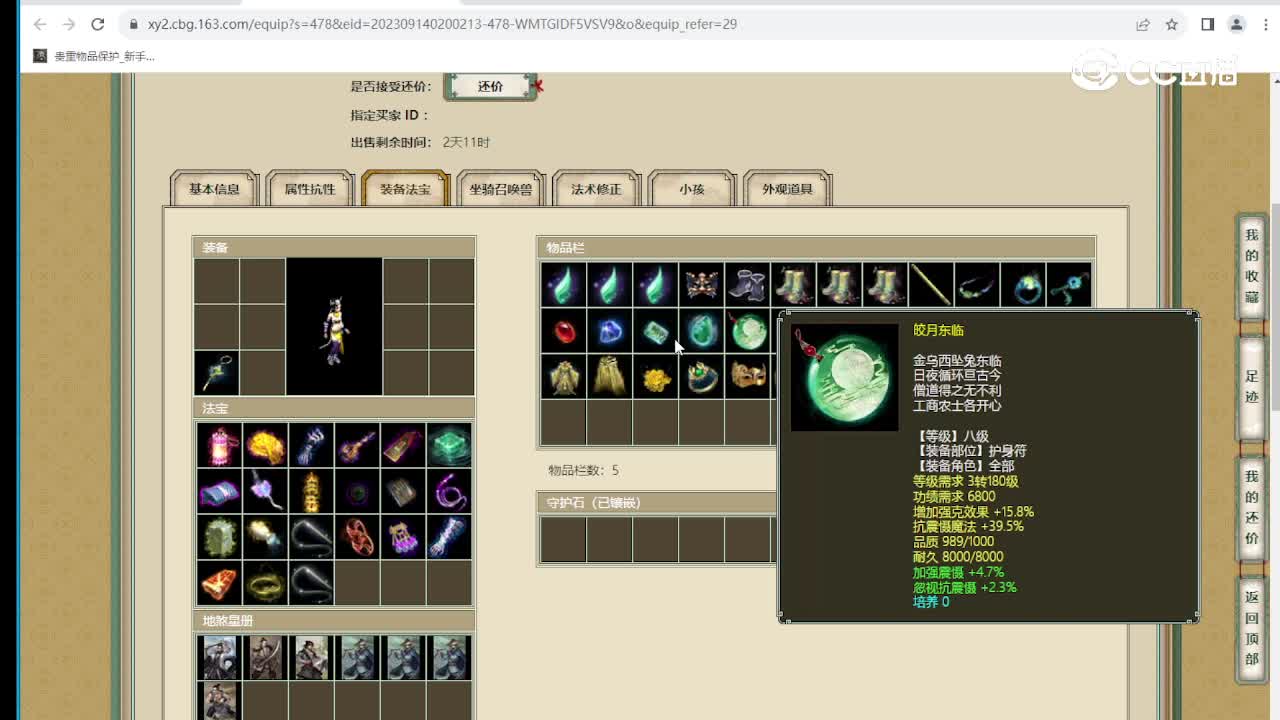
Task: Open the 外观道具 tab
Action: coord(787,189)
